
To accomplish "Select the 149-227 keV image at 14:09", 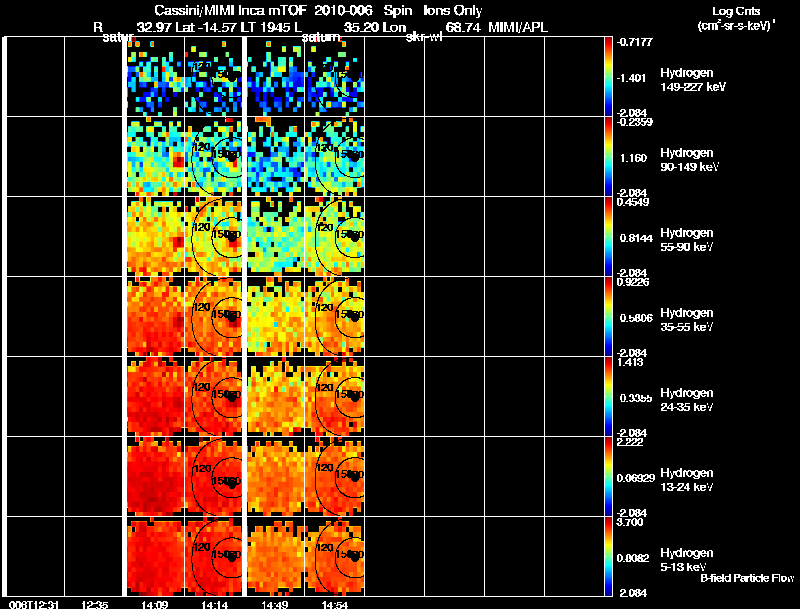I will 155,77.
